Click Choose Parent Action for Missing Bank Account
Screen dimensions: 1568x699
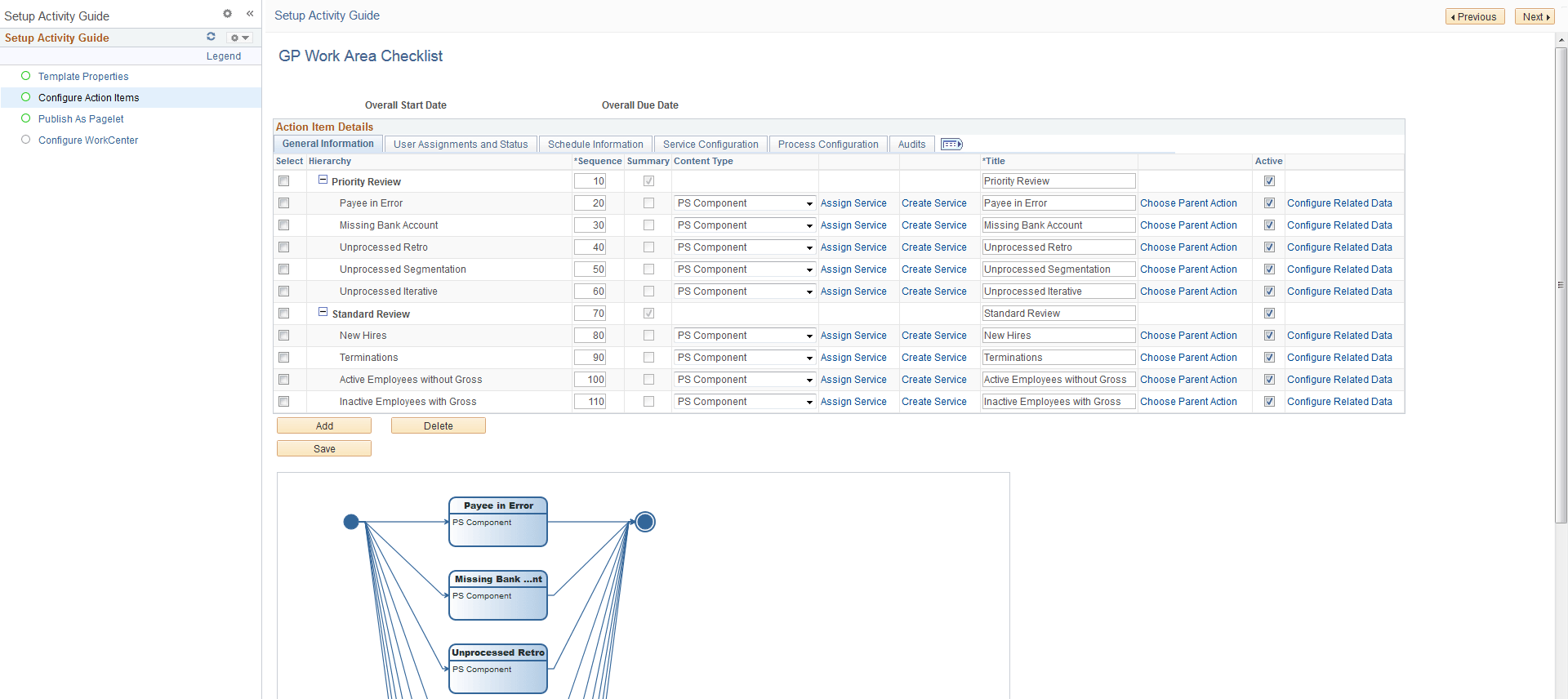click(1188, 225)
